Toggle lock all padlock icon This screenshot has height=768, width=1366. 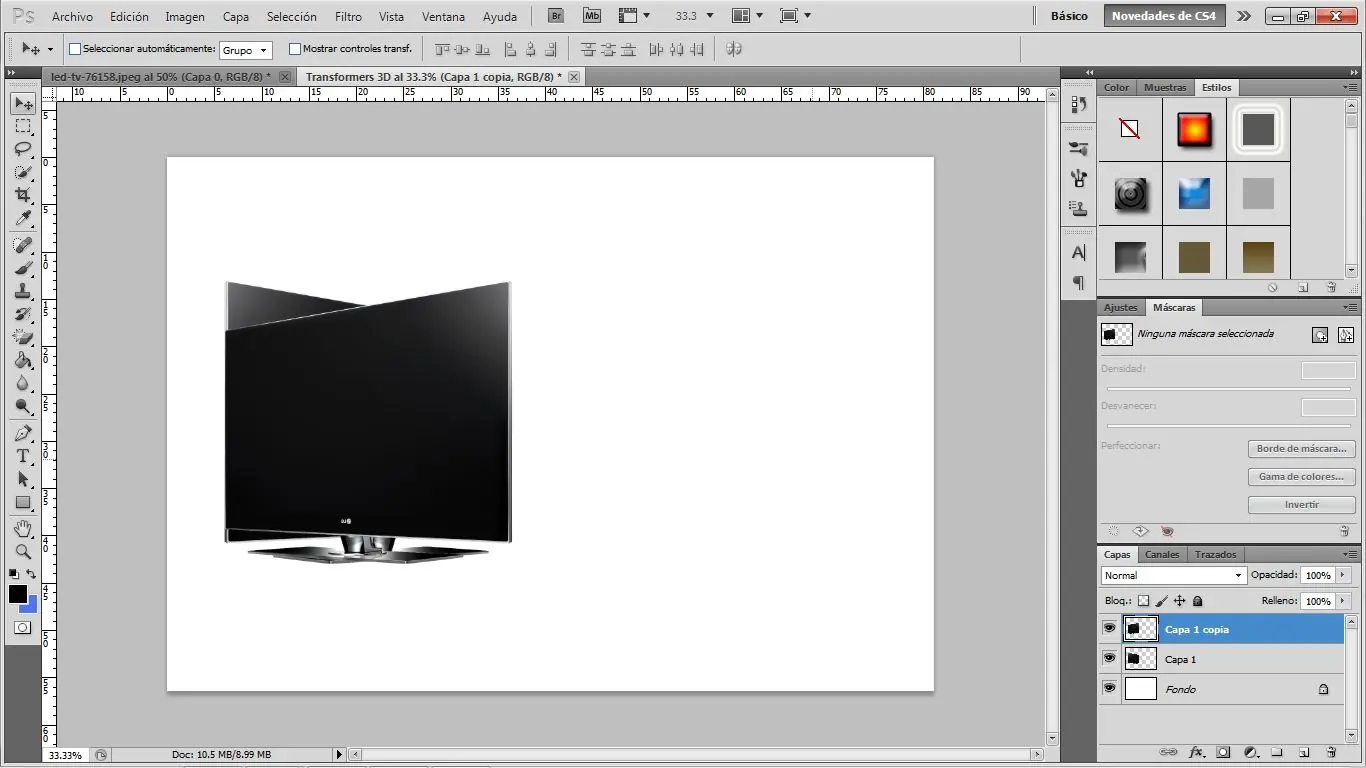(x=1198, y=601)
